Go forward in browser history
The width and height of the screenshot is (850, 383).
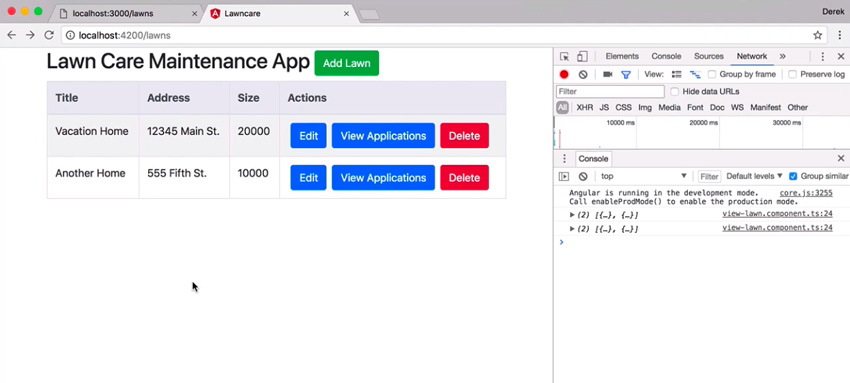coord(30,35)
